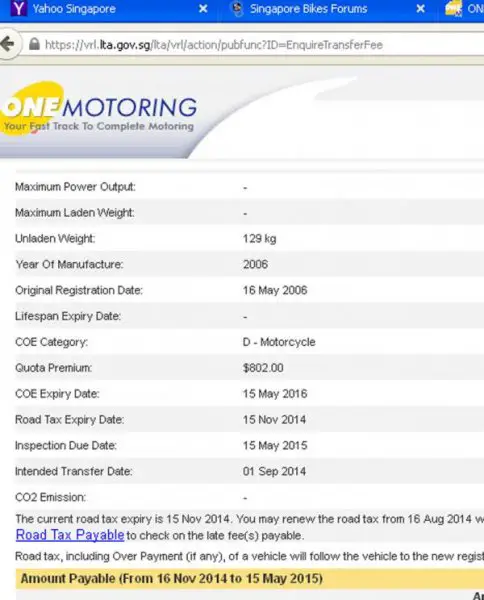The height and width of the screenshot is (600, 484).
Task: Click the One Motoring favicon on third tab
Action: [453, 8]
